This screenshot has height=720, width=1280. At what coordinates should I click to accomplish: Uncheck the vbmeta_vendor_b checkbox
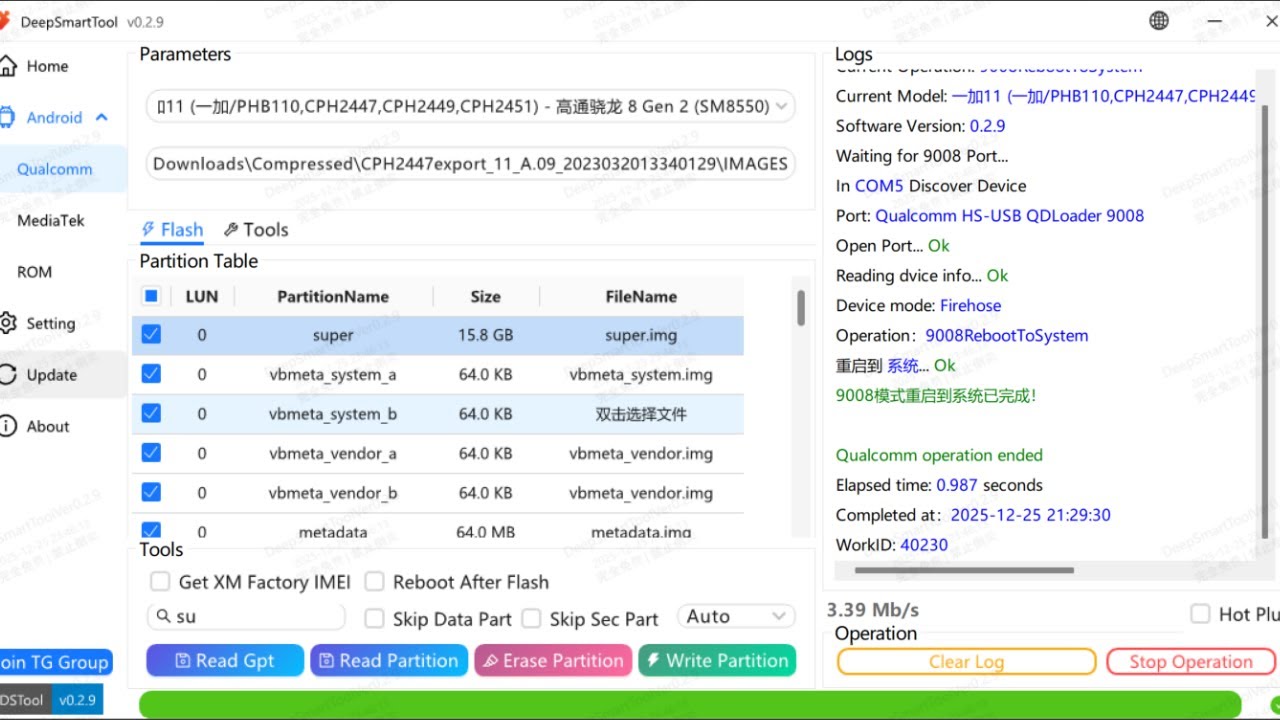(151, 492)
